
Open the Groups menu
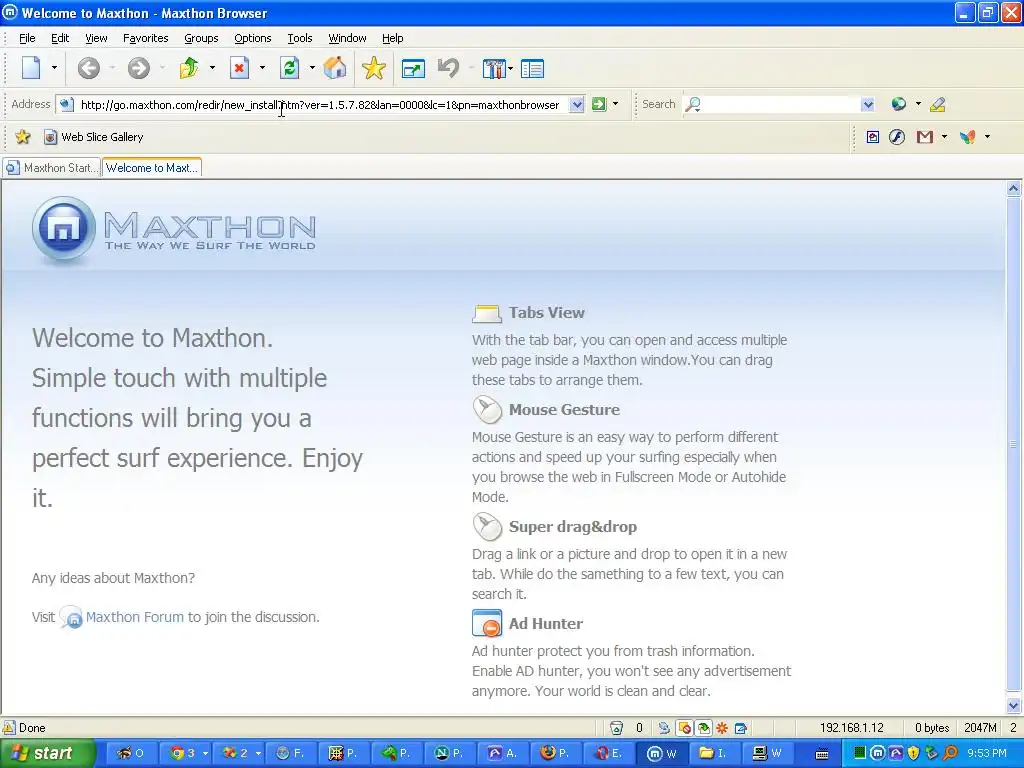coord(201,38)
